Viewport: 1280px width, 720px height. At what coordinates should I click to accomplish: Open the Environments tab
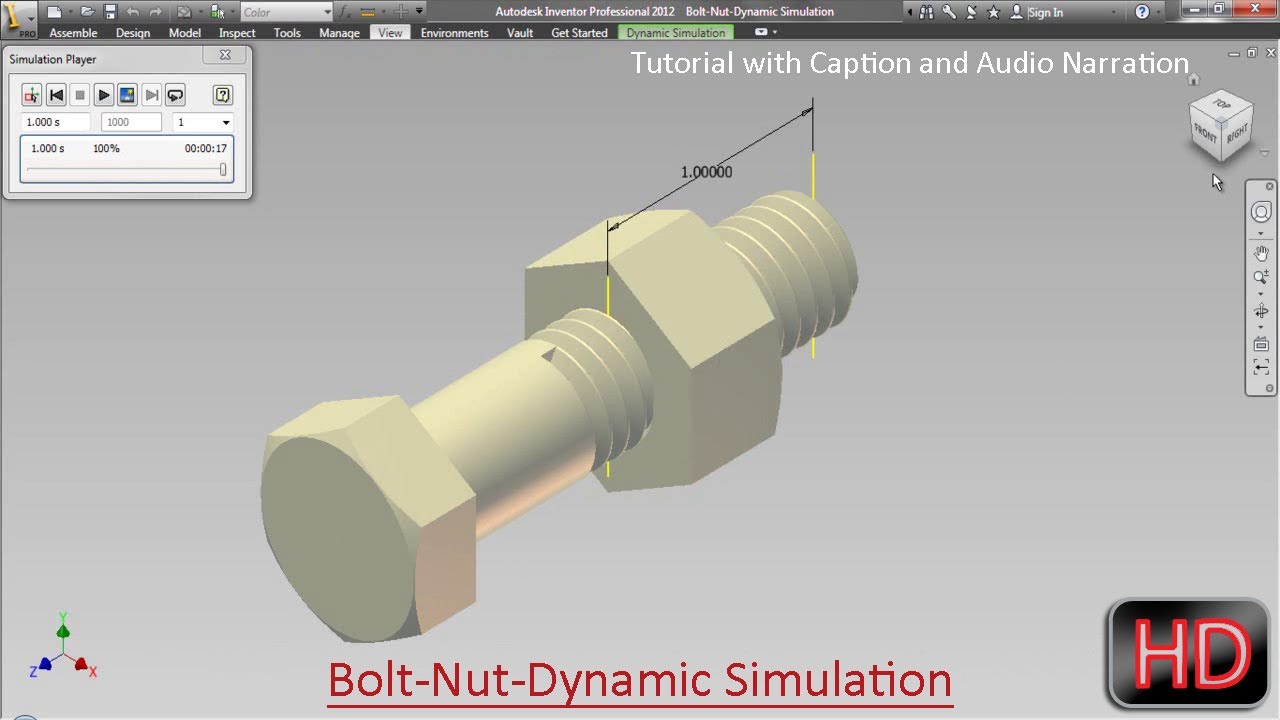point(455,33)
